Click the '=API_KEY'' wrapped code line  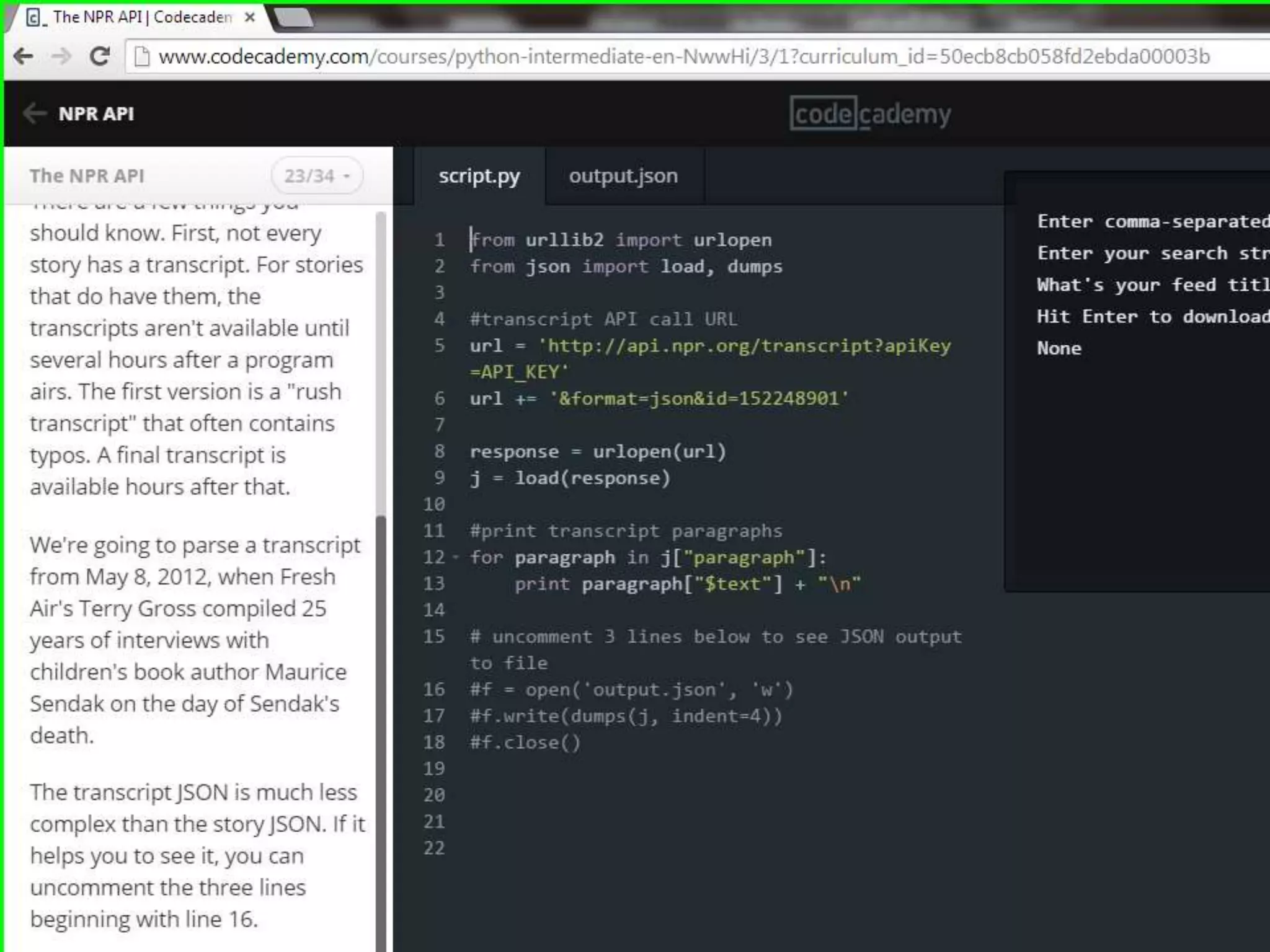(519, 372)
